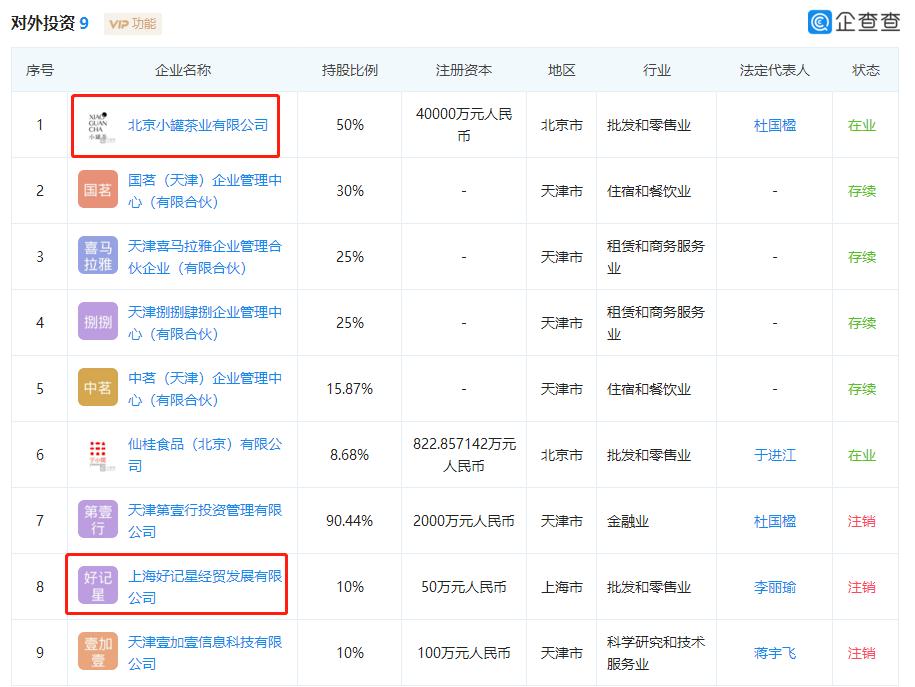
Task: Click the 状态 column header
Action: [865, 70]
